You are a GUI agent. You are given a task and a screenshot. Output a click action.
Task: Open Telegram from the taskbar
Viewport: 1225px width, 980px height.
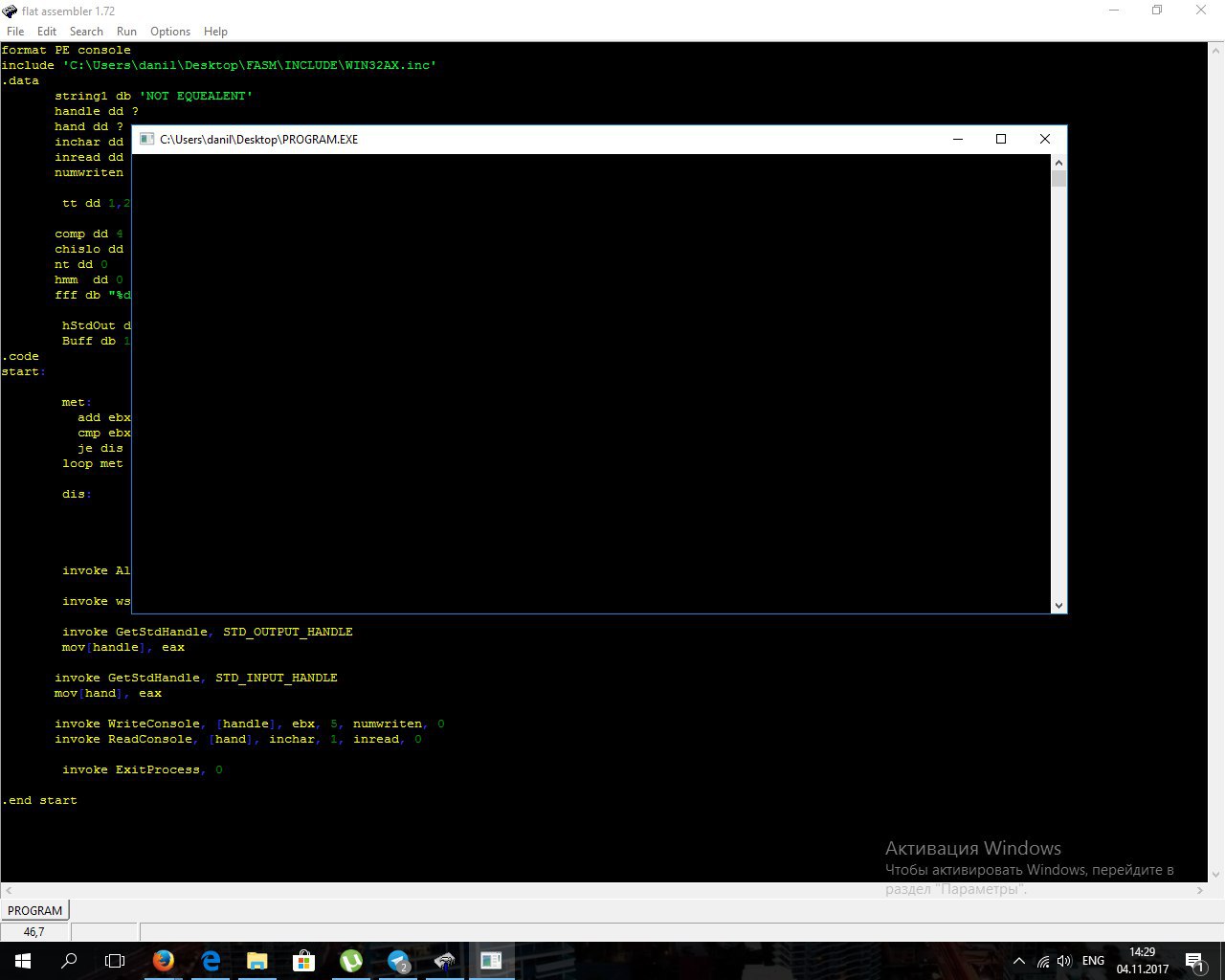click(x=398, y=961)
